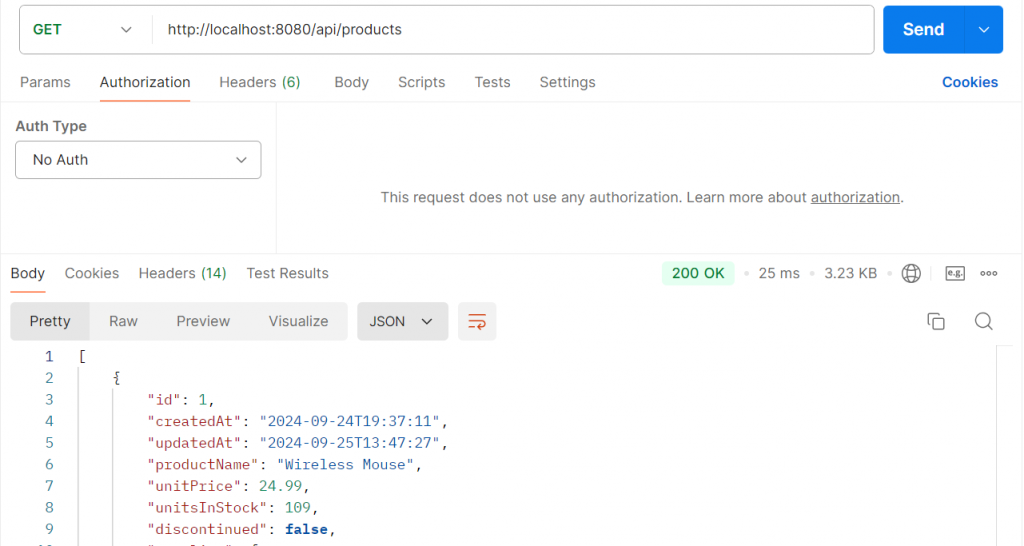The height and width of the screenshot is (546, 1024).
Task: Click the 200 OK status badge
Action: [x=698, y=274]
